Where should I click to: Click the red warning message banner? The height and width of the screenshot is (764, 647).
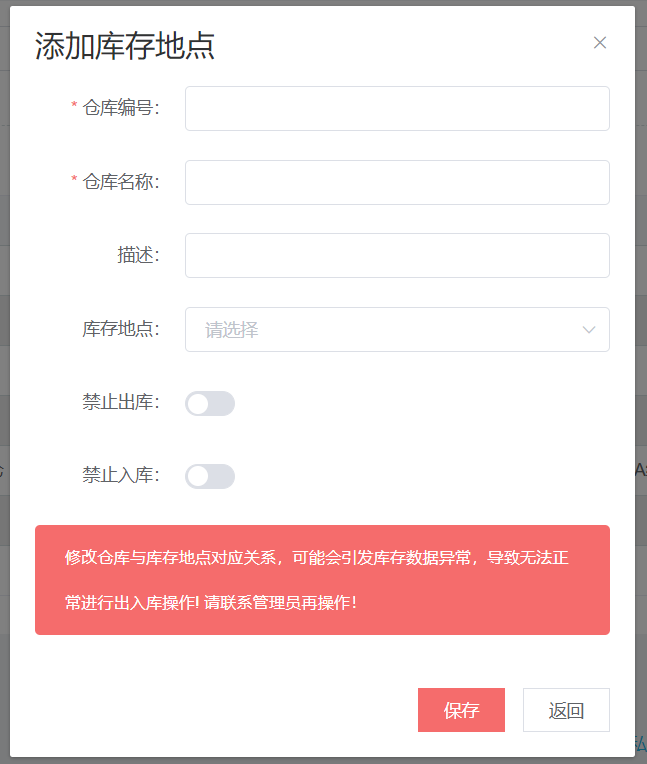click(322, 580)
